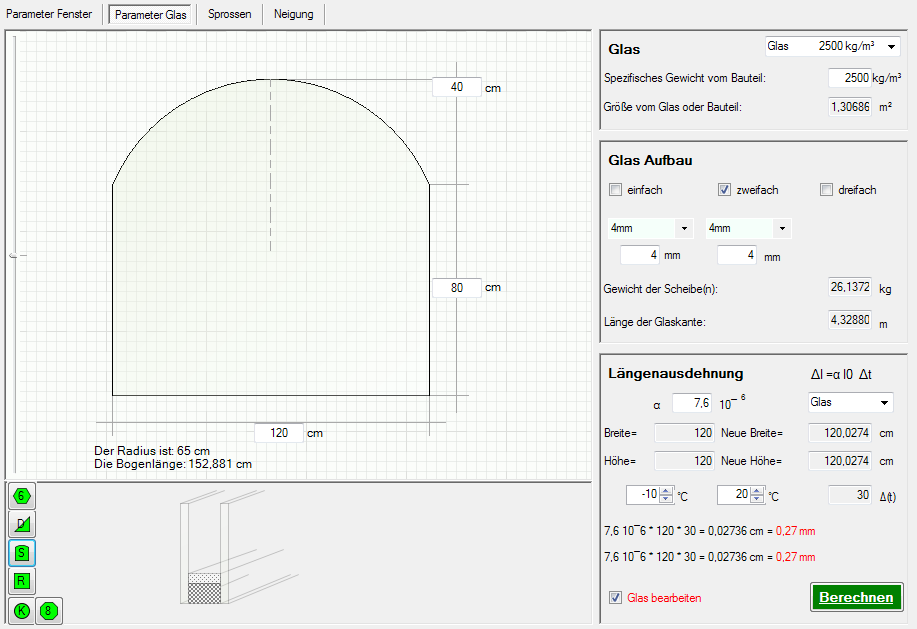Pick the arched 'S' shape button
Viewport: 917px width, 629px height.
(x=22, y=552)
